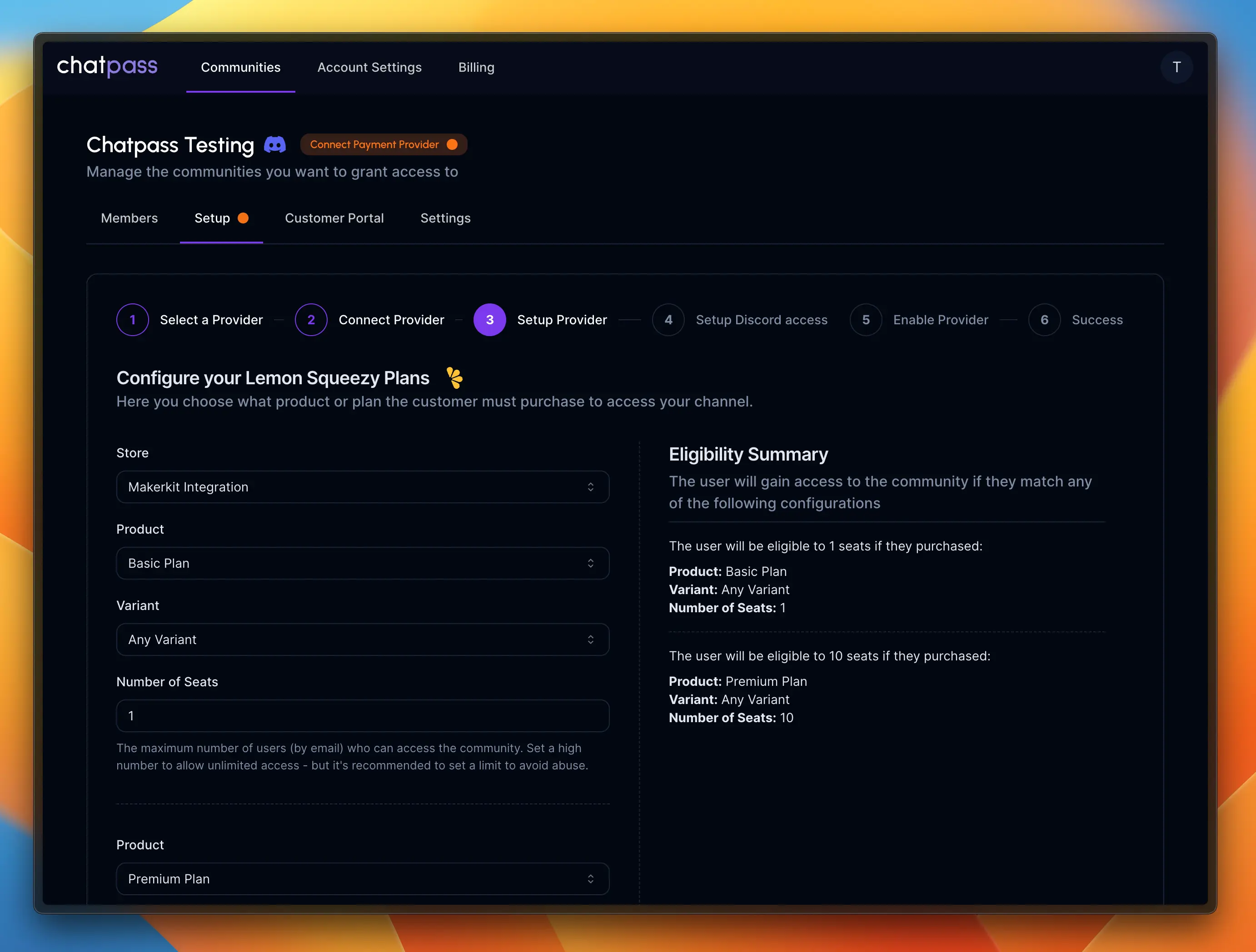Click step 4 Setup Discord access circle
The image size is (1256, 952).
click(668, 320)
